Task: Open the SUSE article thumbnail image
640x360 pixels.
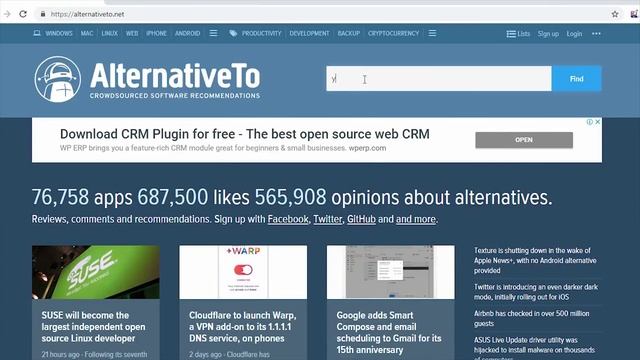Action: pyautogui.click(x=96, y=272)
